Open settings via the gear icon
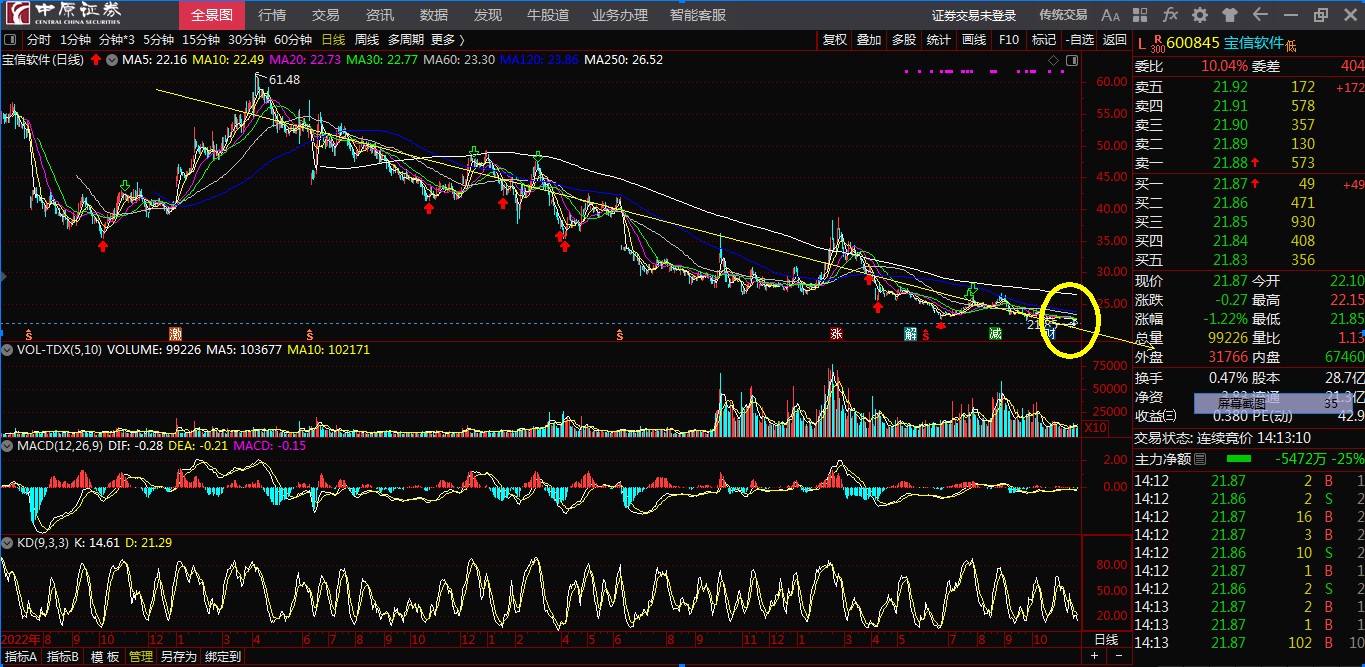This screenshot has width=1365, height=667. (1200, 15)
